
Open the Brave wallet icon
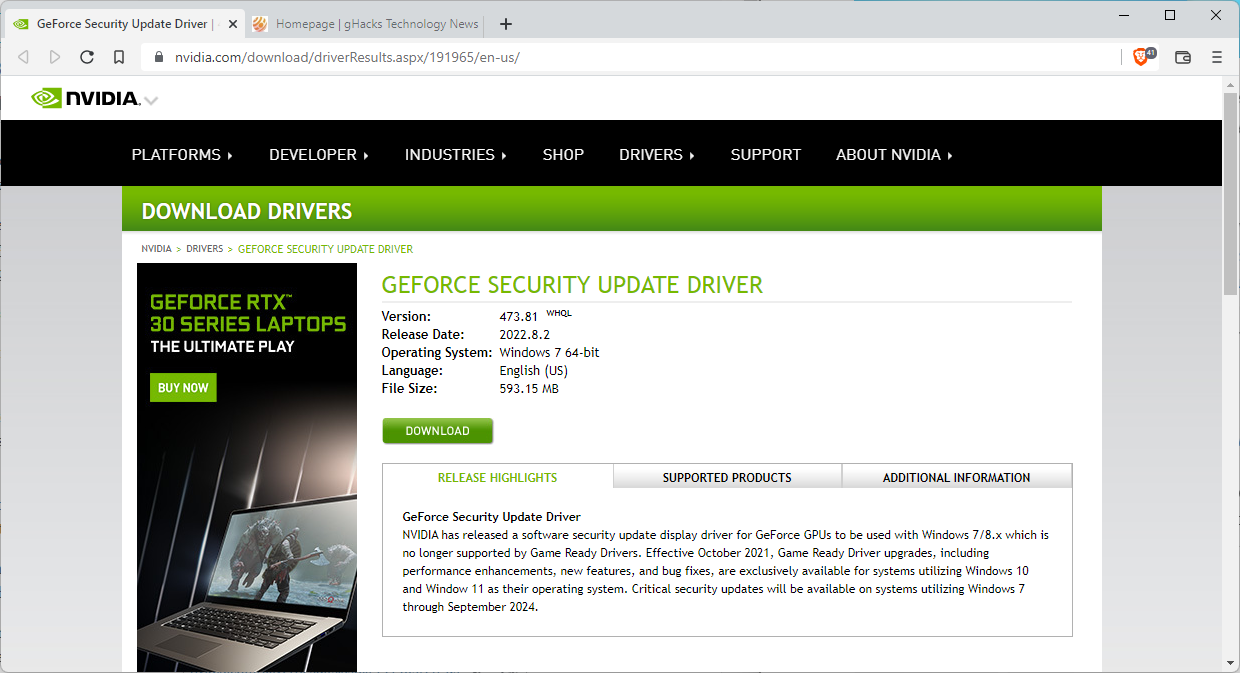1182,57
